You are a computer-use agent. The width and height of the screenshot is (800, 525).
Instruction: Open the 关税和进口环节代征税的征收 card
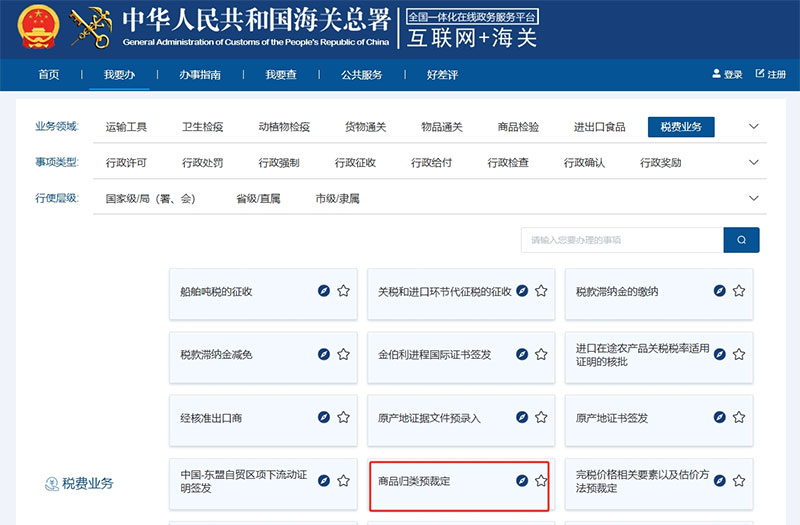[444, 292]
